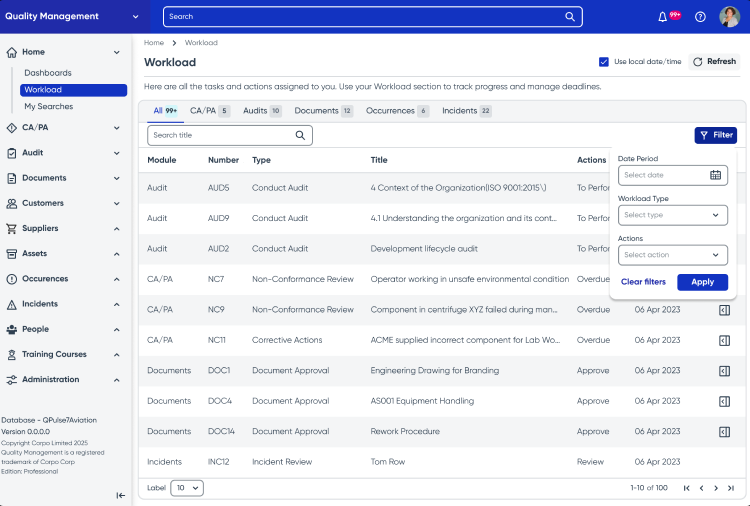Switch to the CA/PA tab
750x506 pixels.
point(210,111)
